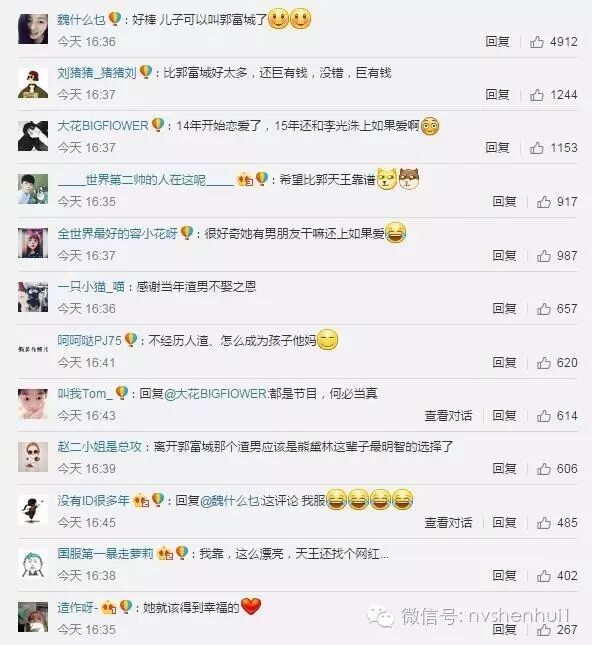Like 呵呵哒PJ75's comment with 620 likes
Viewport: 592px width, 645px height.
543,362
